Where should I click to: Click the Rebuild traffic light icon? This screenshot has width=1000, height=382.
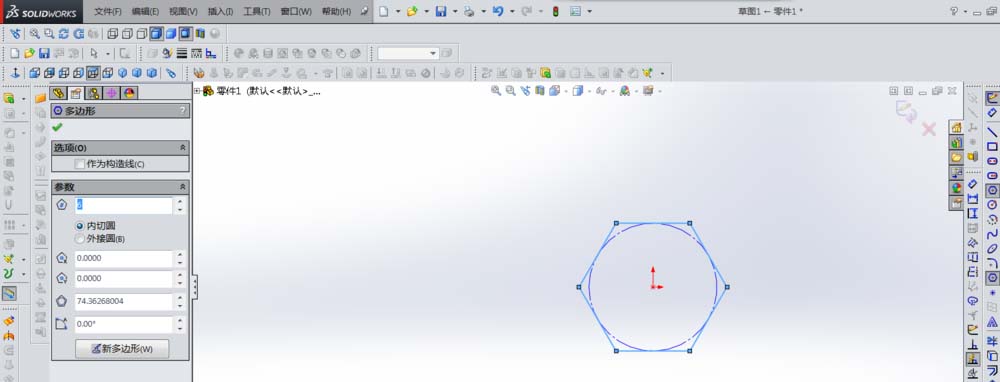(x=555, y=11)
